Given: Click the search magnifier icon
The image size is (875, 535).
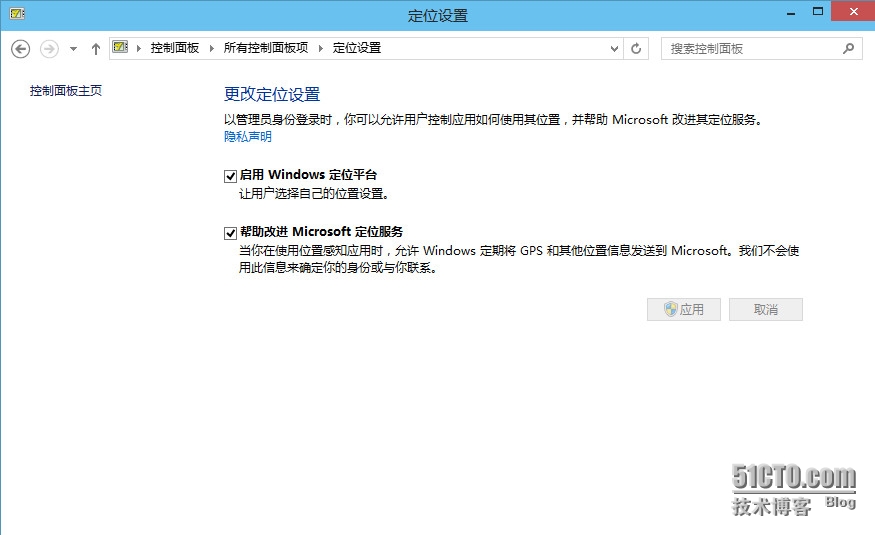Looking at the screenshot, I should (x=848, y=49).
